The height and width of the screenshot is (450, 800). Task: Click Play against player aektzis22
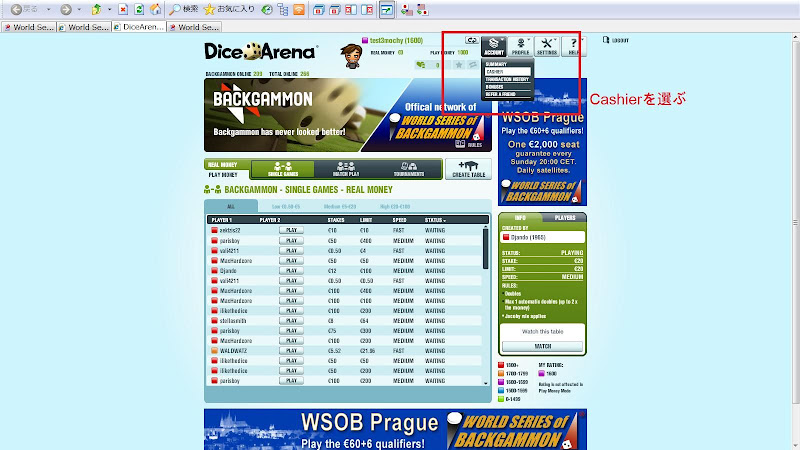pos(291,230)
